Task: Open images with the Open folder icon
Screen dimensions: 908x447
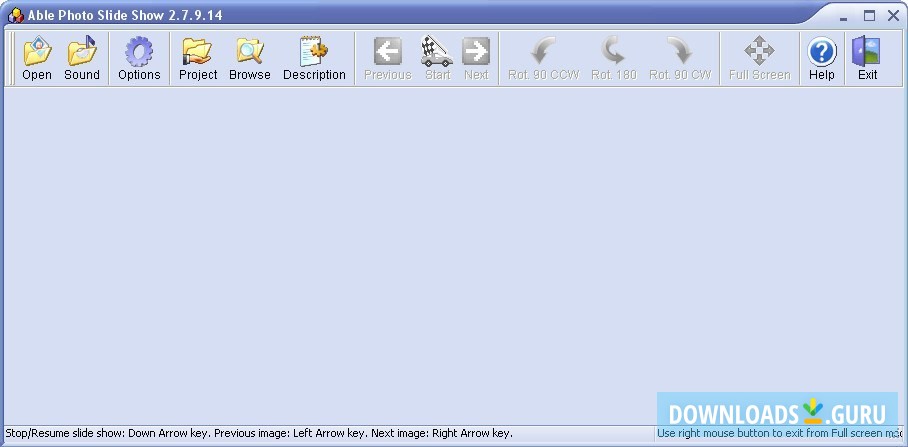Action: click(x=37, y=58)
